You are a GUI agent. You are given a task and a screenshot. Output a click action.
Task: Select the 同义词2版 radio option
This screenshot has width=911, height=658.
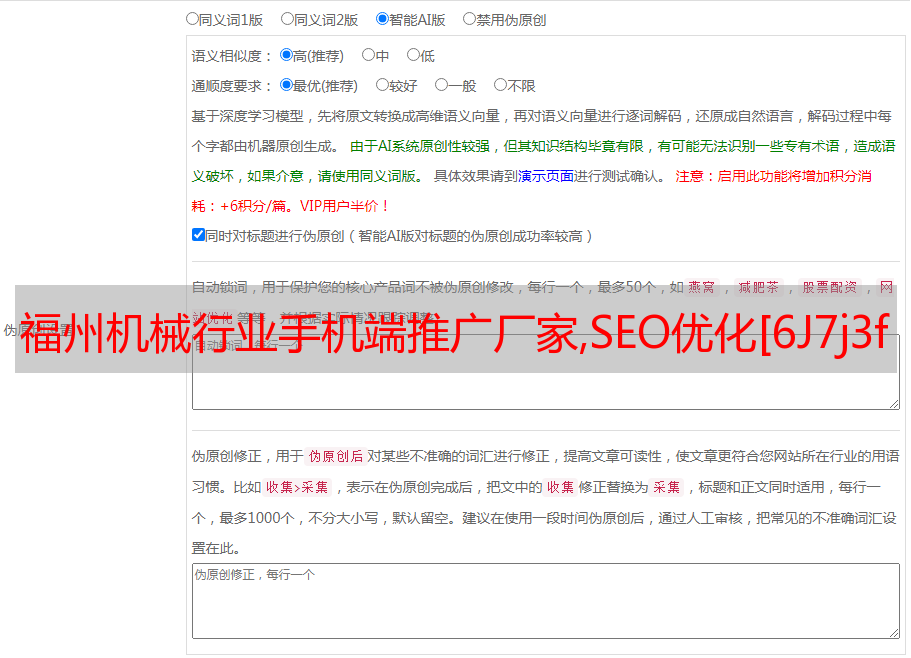287,19
